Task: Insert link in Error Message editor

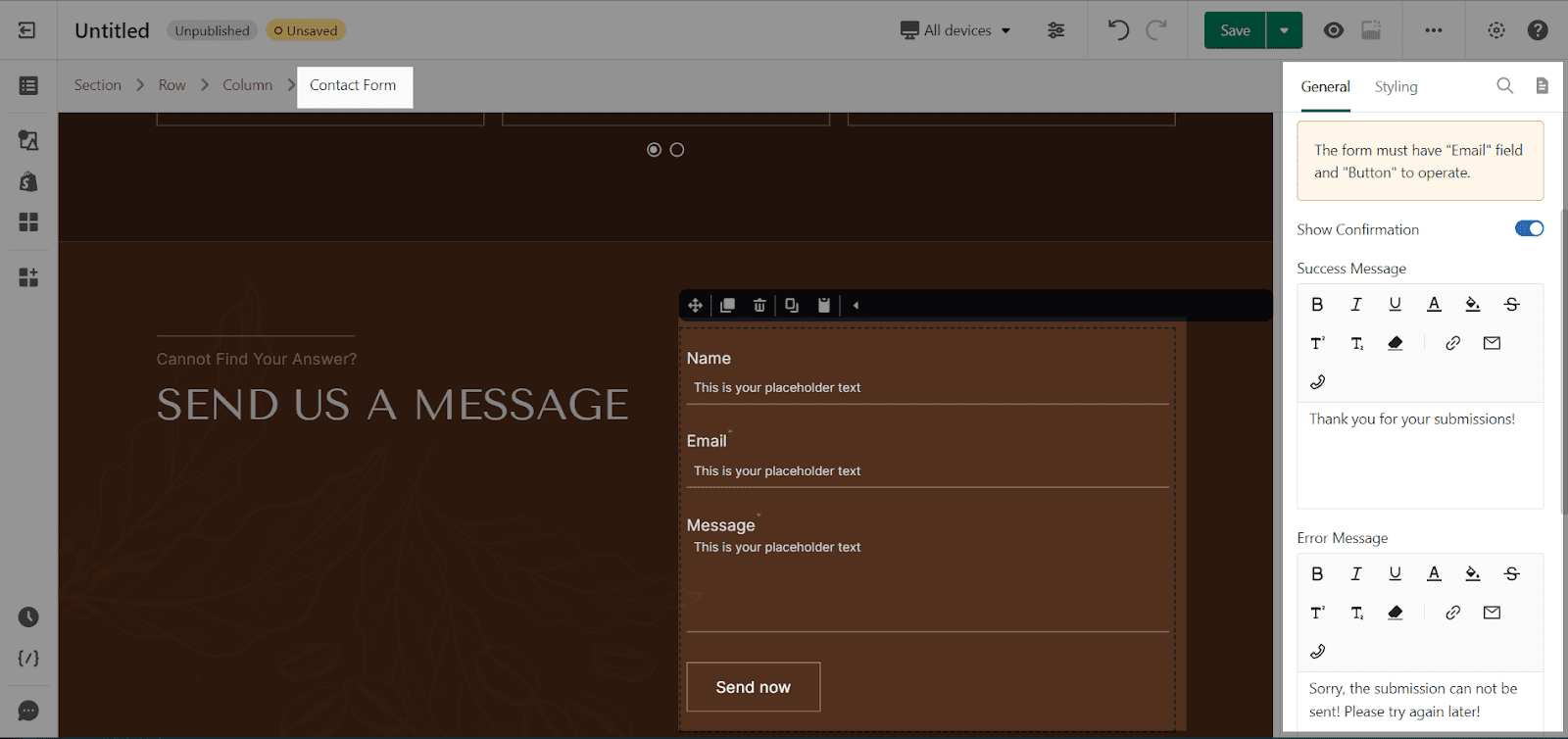Action: pos(1453,613)
